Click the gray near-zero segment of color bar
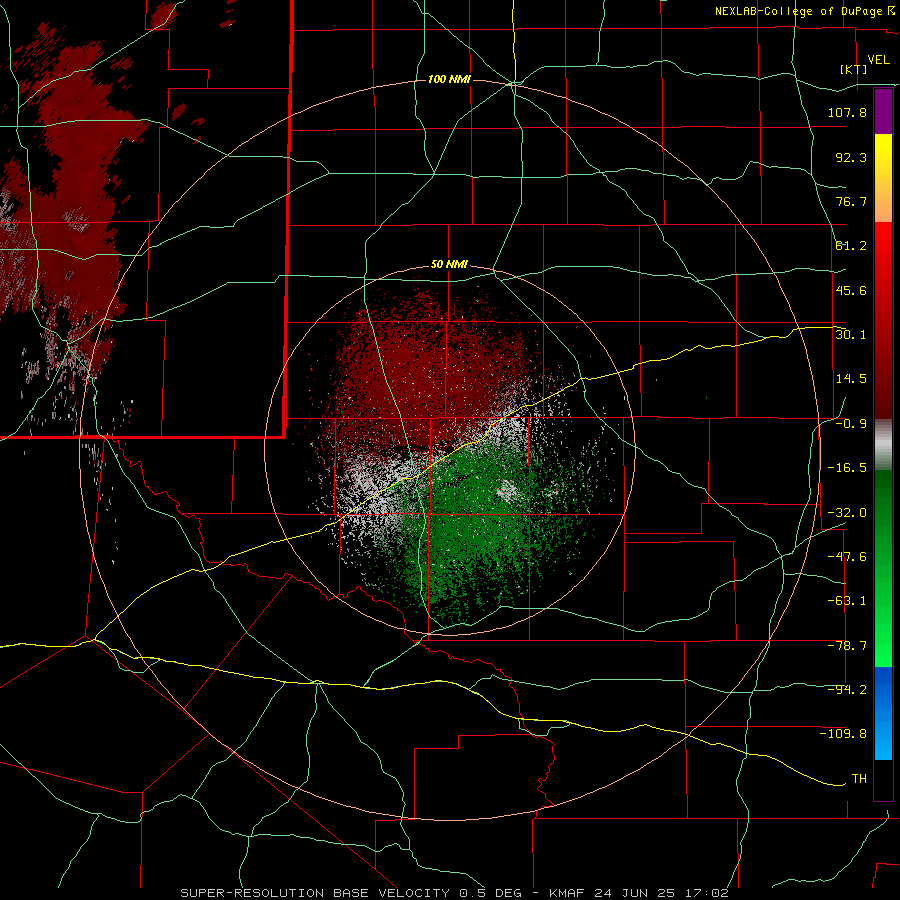 [883, 445]
